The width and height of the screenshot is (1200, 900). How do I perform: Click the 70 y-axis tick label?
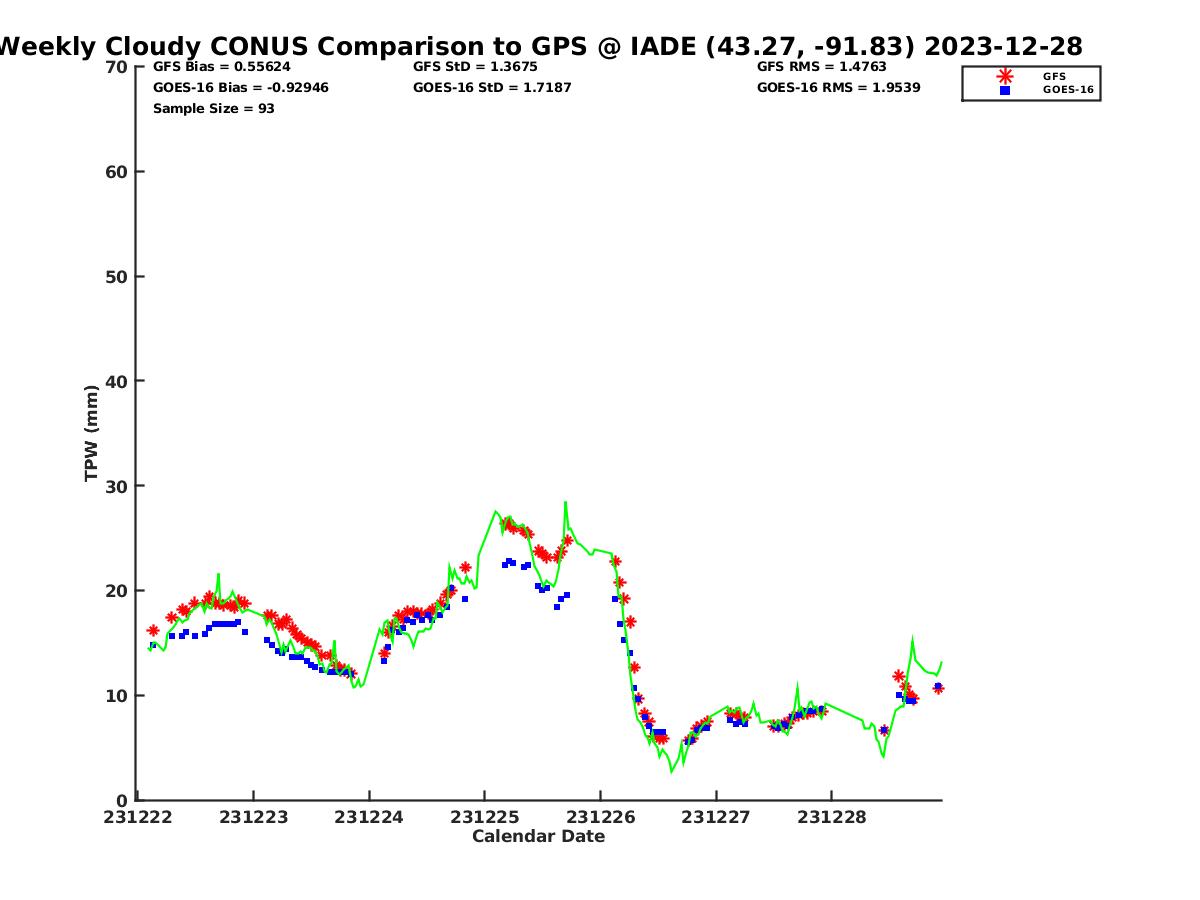point(117,67)
